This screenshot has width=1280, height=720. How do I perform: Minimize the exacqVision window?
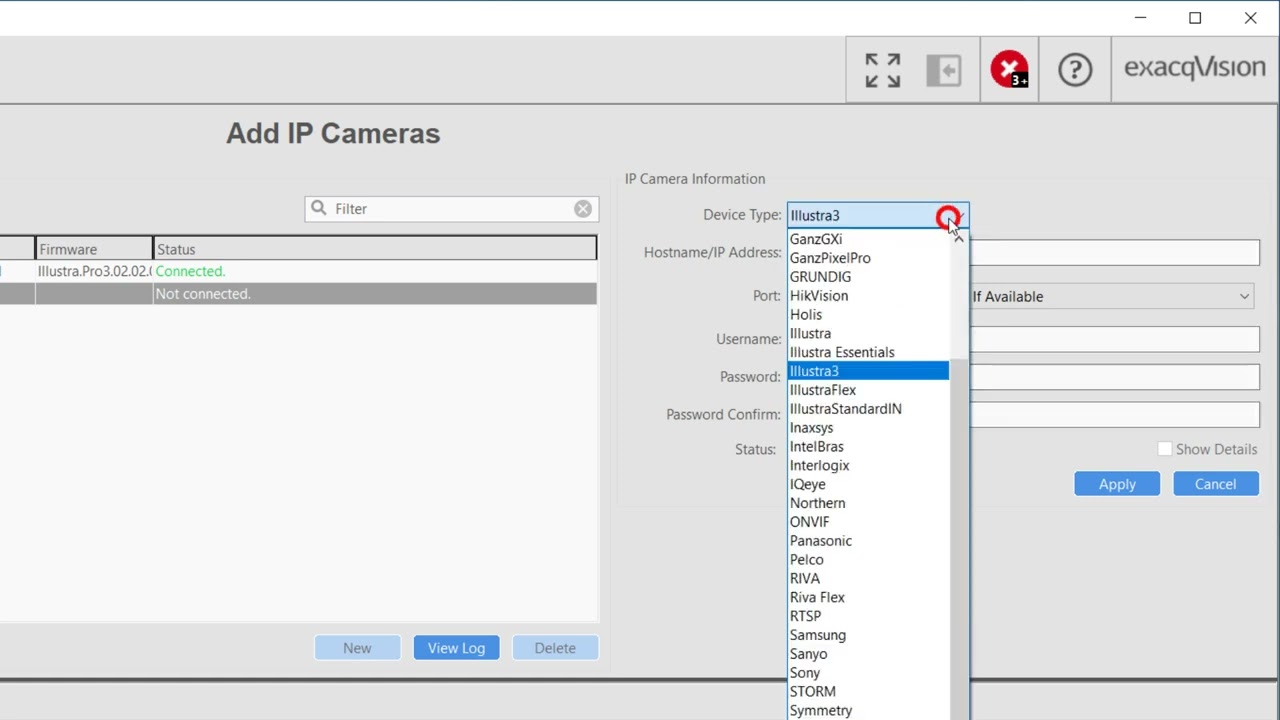(x=1140, y=18)
